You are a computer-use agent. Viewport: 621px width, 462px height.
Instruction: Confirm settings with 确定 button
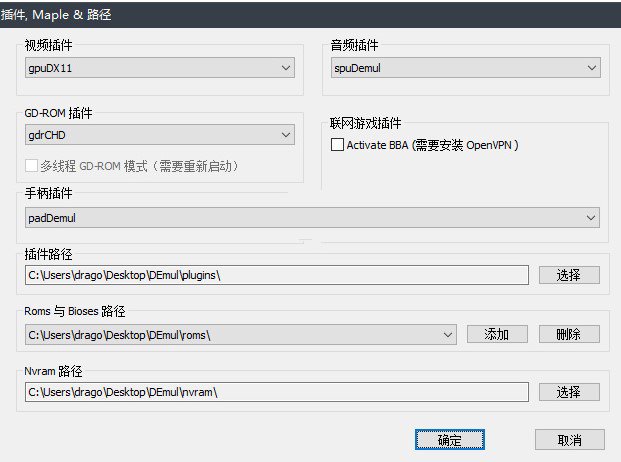pyautogui.click(x=450, y=440)
